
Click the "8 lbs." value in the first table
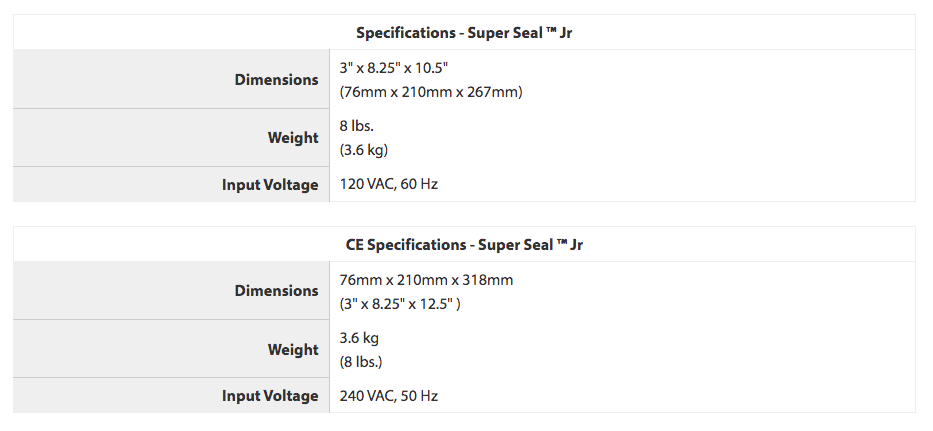click(x=358, y=126)
